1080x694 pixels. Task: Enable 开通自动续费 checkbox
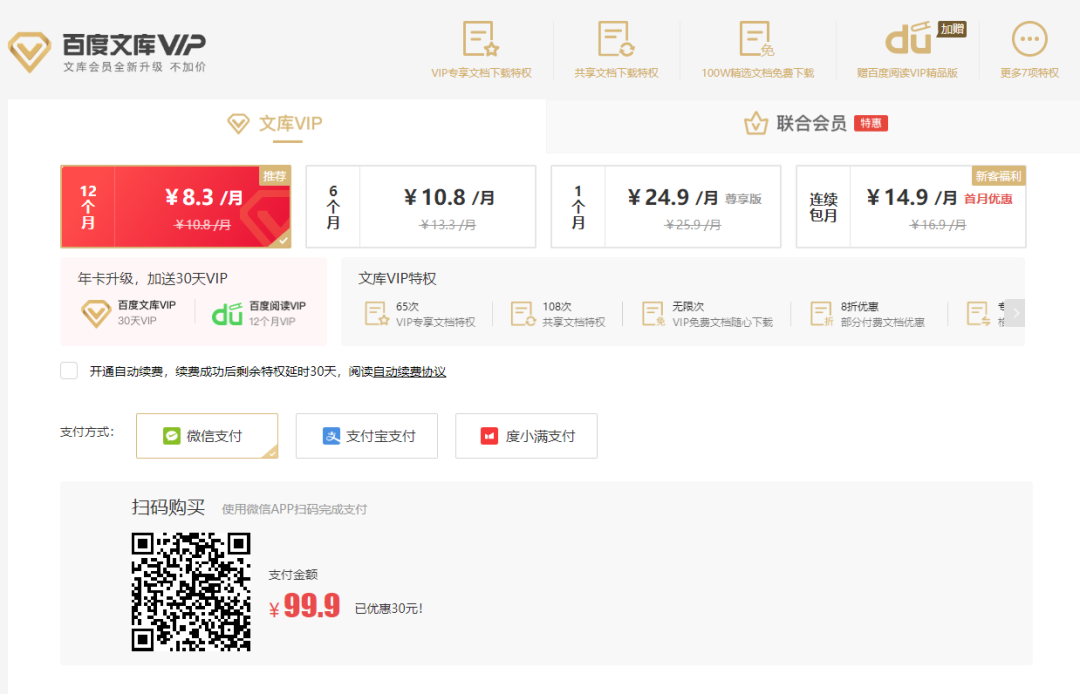(x=69, y=371)
